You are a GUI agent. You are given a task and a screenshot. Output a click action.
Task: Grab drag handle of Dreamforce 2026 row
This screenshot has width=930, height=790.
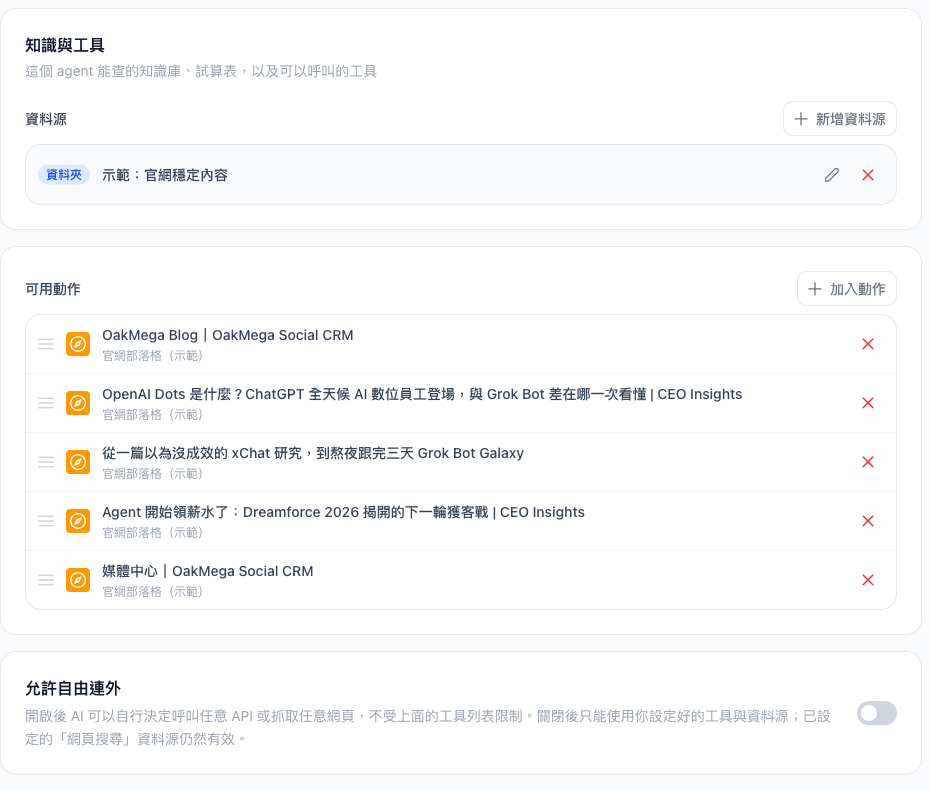[x=46, y=521]
